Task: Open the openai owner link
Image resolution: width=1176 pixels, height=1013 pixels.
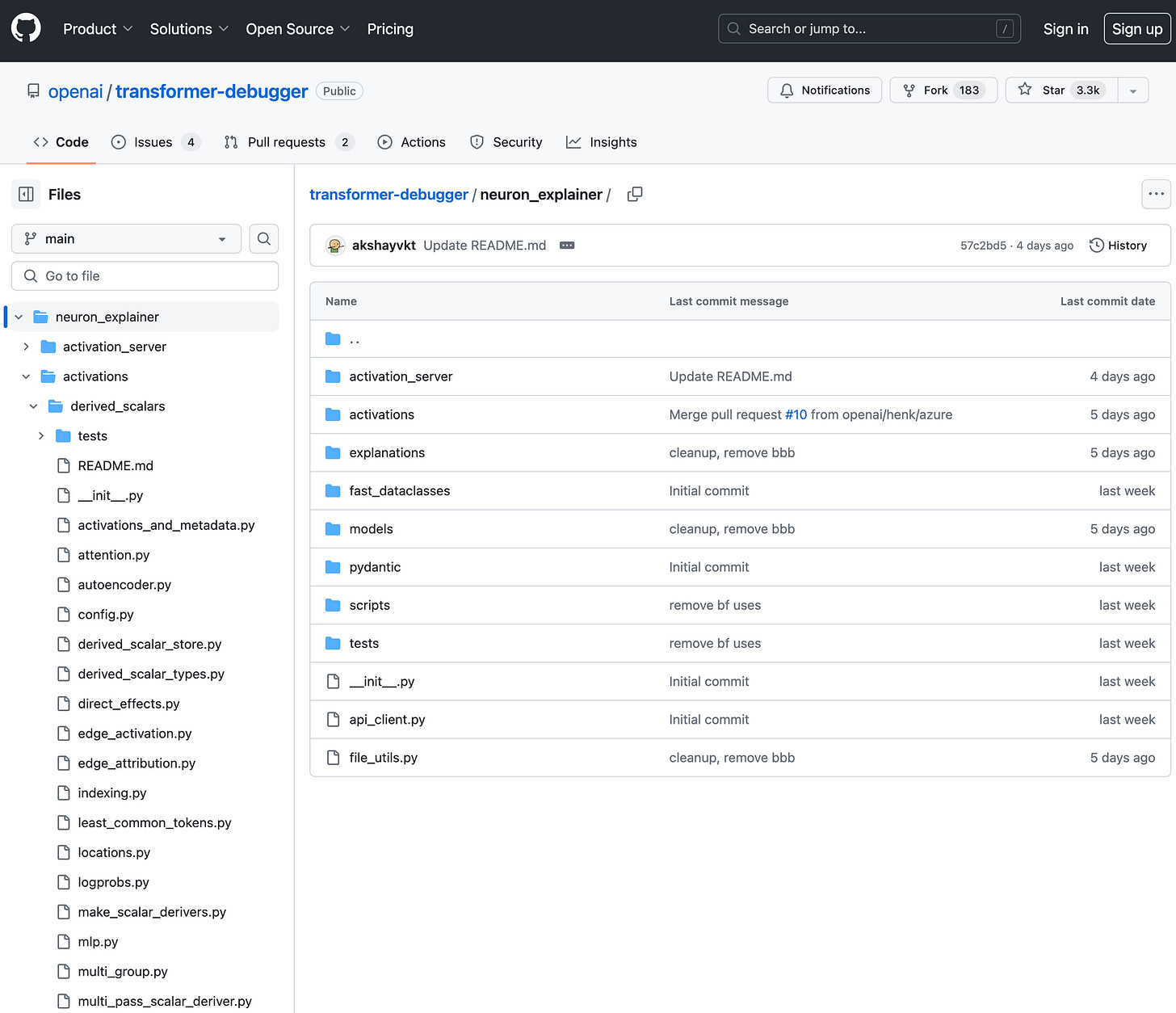Action: coord(75,91)
